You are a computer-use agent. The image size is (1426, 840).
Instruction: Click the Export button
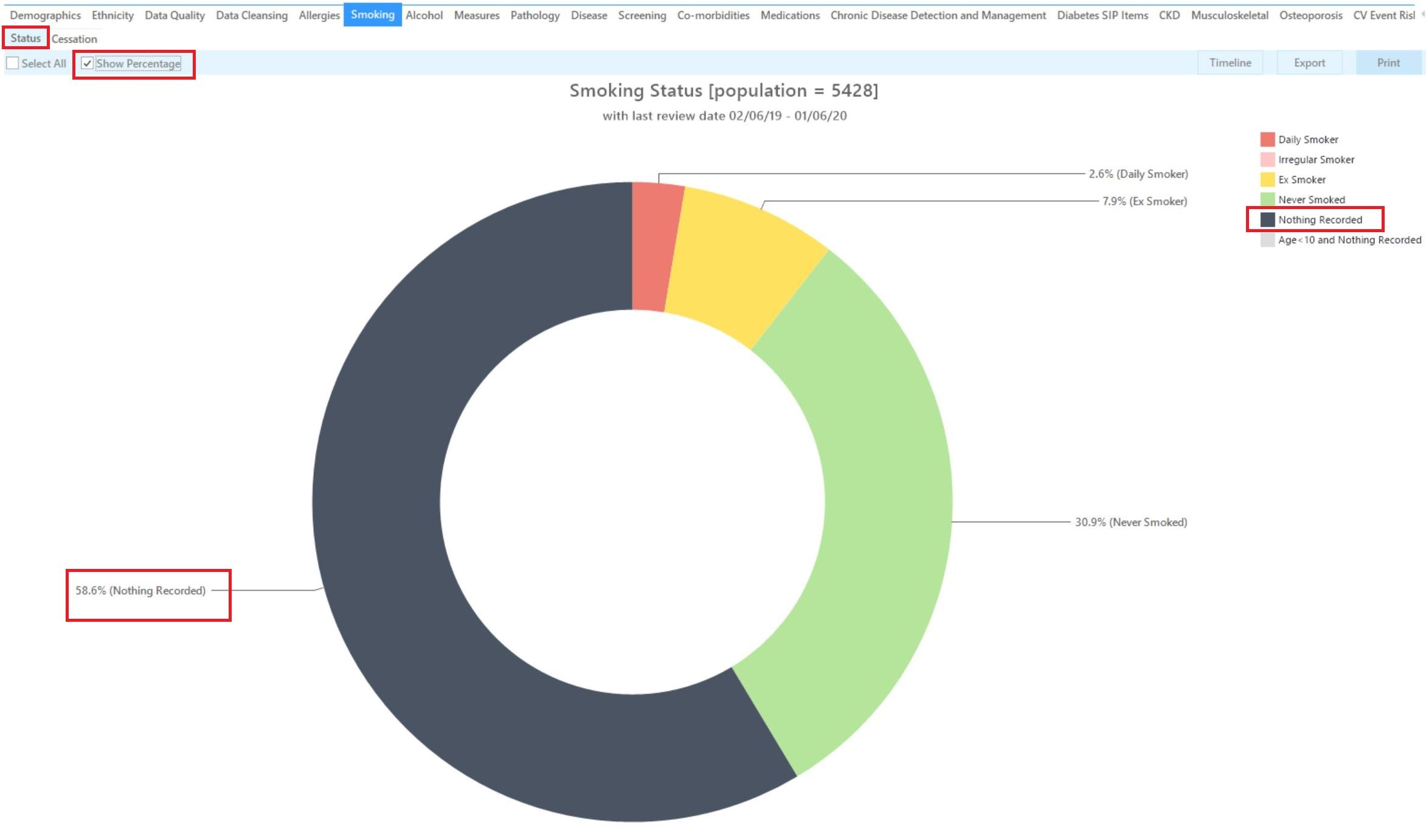(1309, 63)
